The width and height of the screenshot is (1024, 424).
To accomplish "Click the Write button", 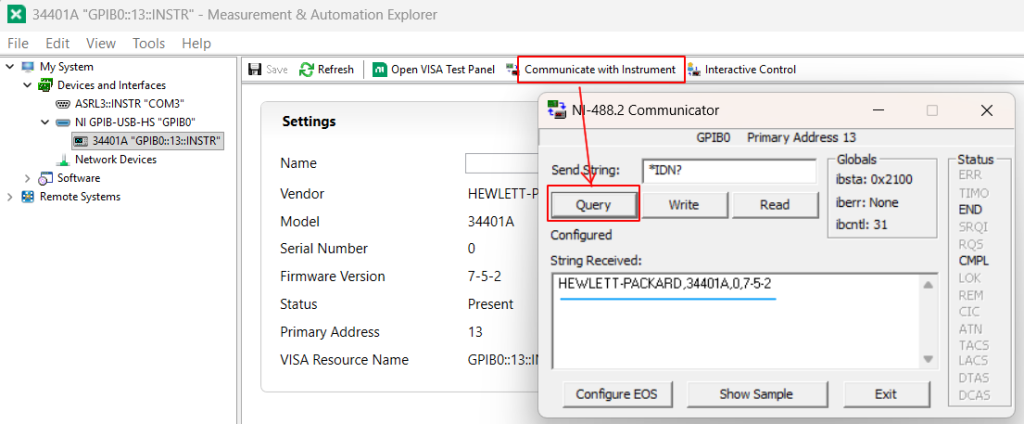I will coord(684,205).
